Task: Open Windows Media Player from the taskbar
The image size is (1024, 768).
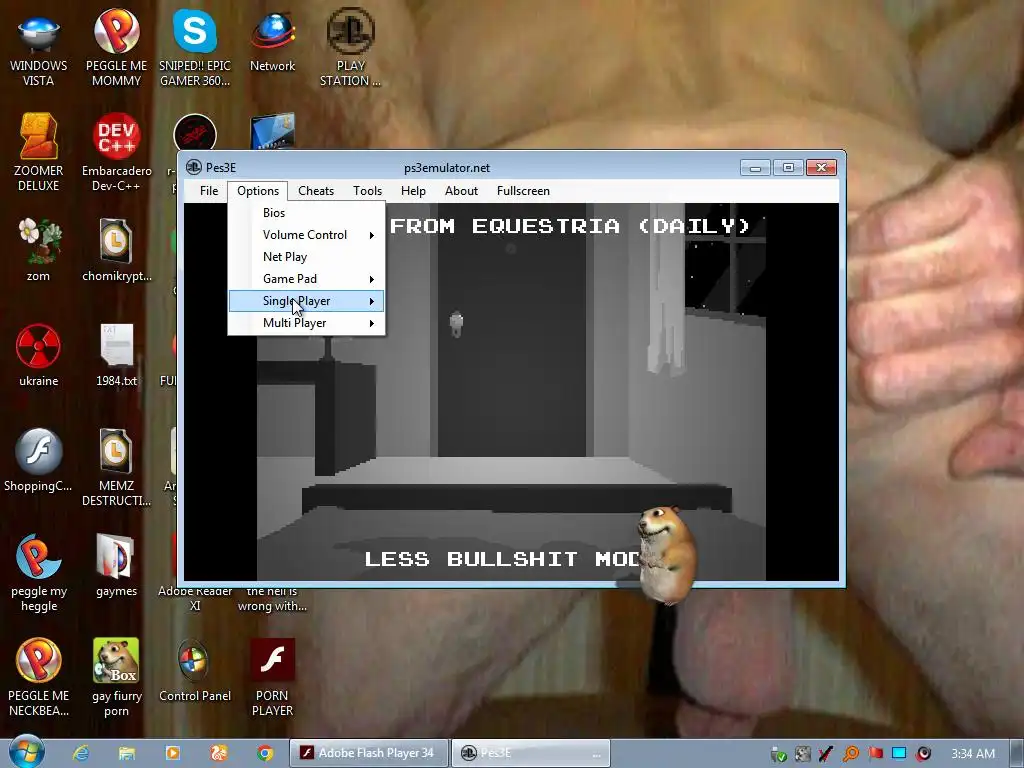Action: pyautogui.click(x=172, y=753)
